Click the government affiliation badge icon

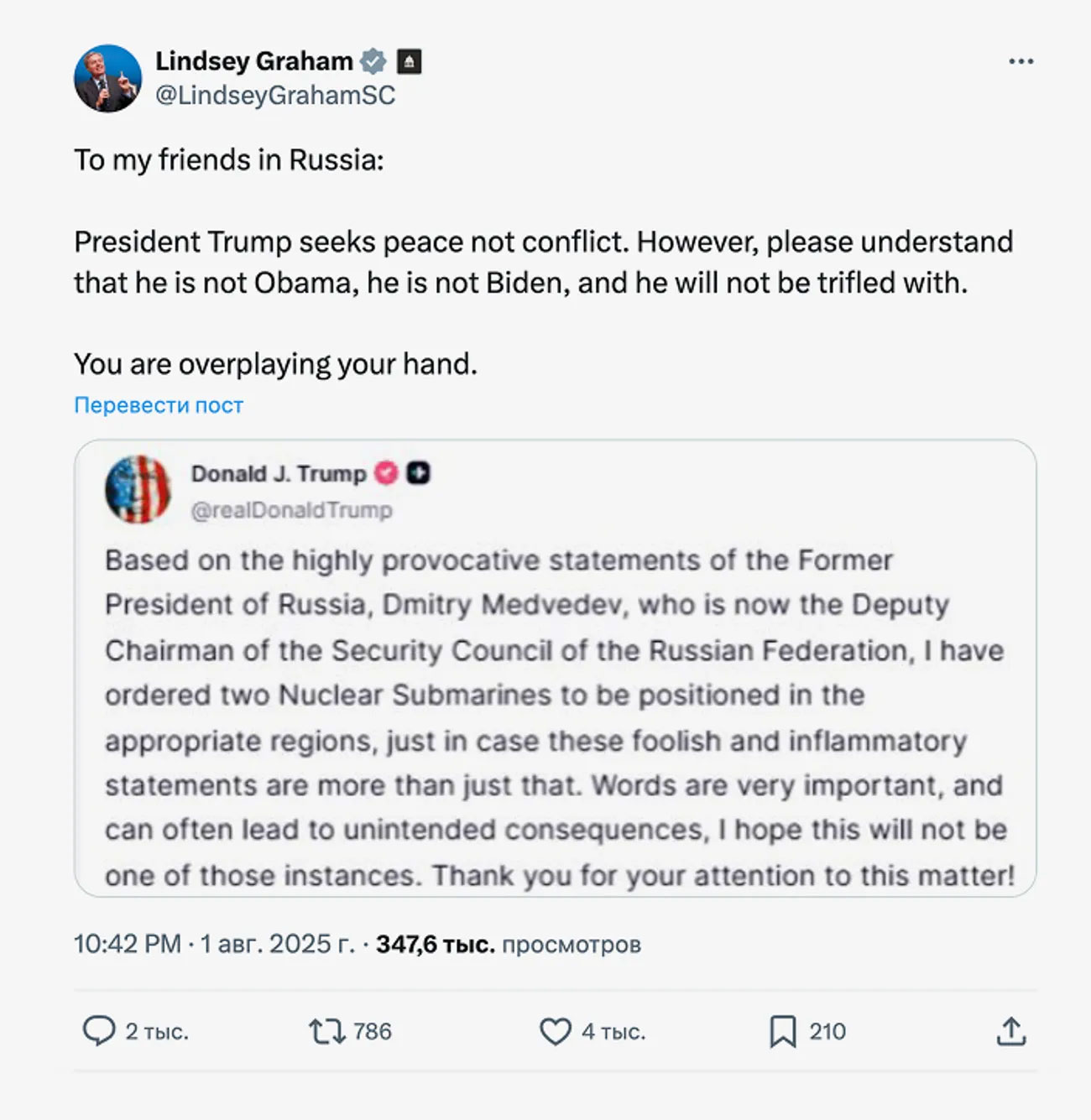pos(409,61)
